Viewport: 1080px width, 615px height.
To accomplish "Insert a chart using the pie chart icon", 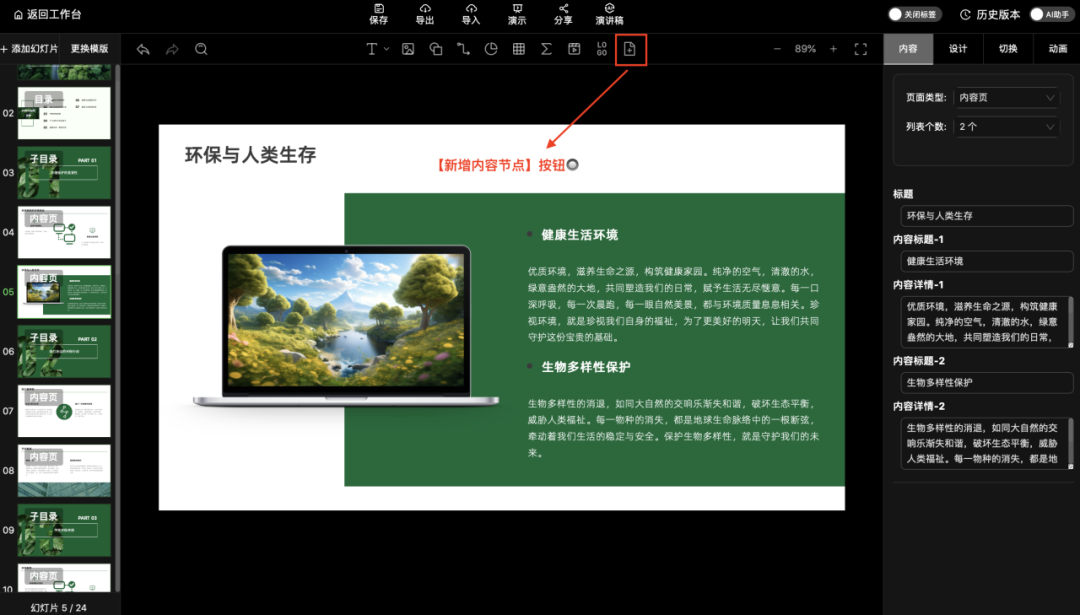I will coord(492,48).
